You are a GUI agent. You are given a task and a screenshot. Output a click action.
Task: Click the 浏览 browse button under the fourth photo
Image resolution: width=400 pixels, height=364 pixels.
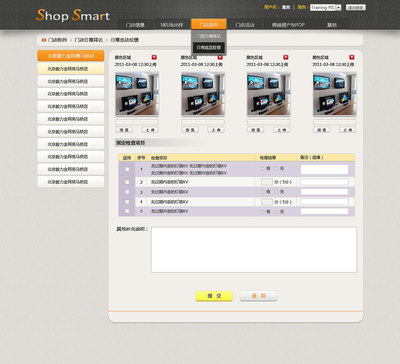[322, 130]
